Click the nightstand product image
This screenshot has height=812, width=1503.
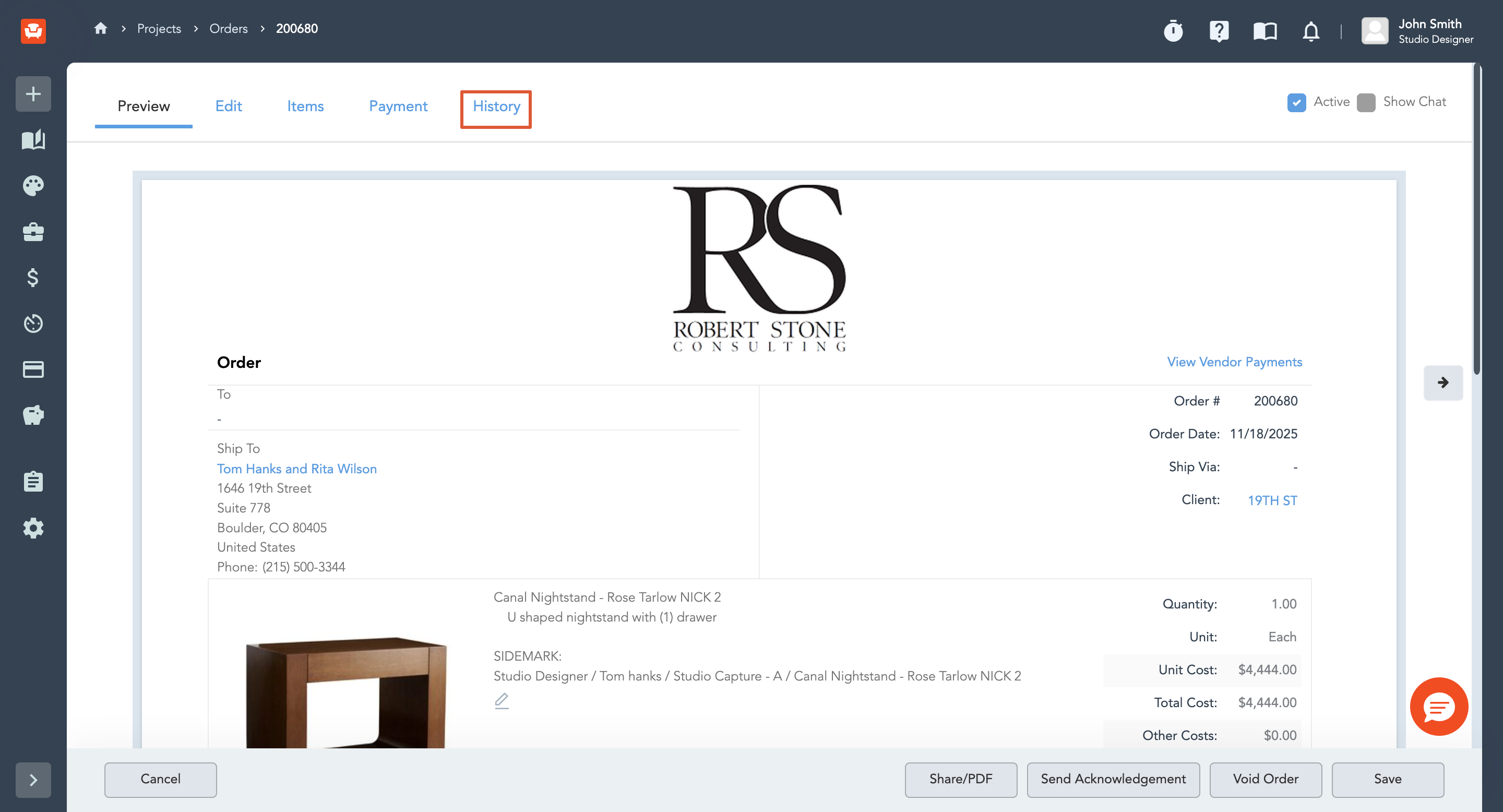tap(346, 692)
